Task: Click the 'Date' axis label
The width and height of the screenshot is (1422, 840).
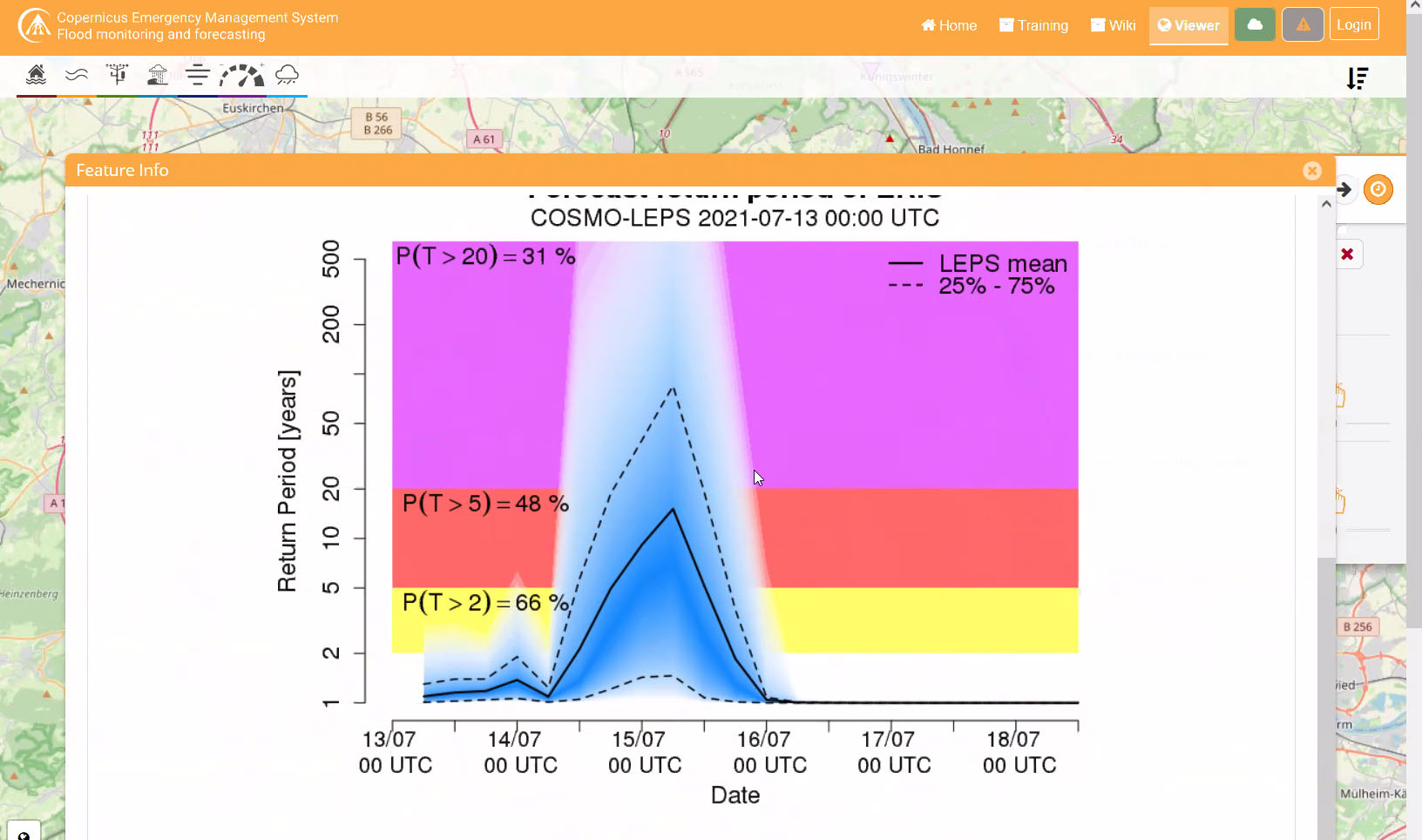Action: (x=735, y=795)
